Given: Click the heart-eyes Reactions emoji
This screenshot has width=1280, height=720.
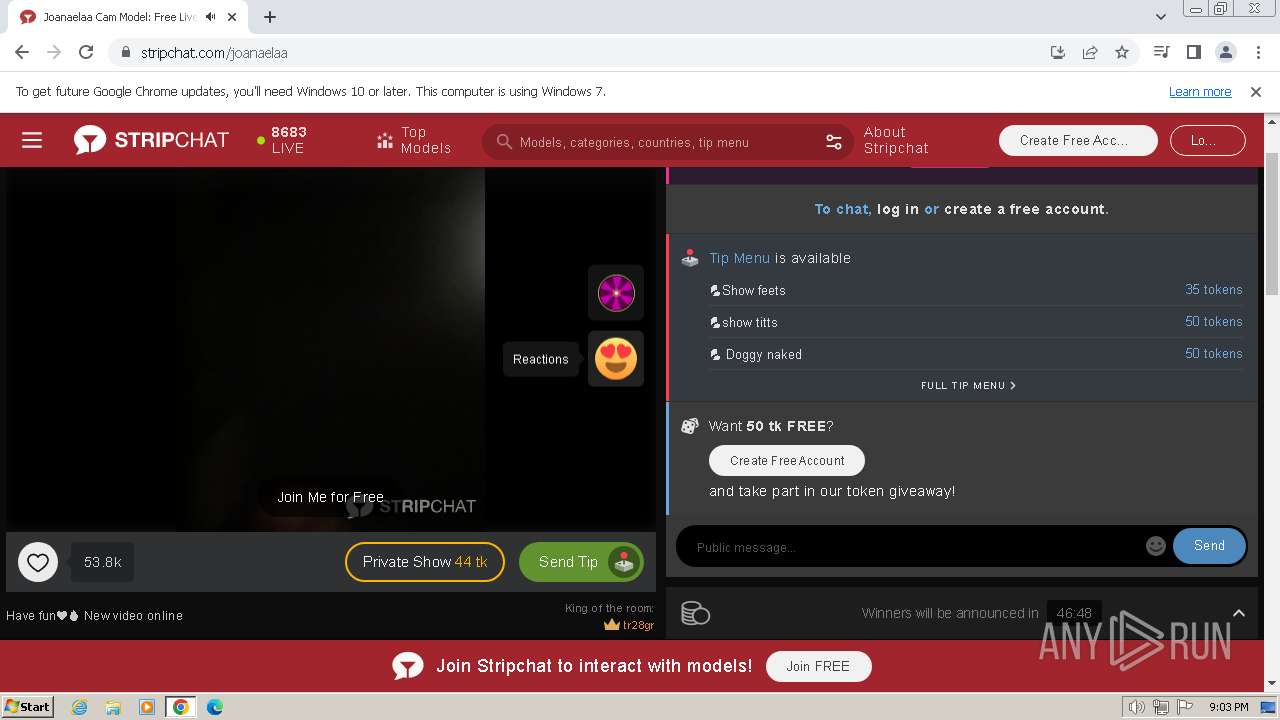Looking at the screenshot, I should click(x=616, y=358).
